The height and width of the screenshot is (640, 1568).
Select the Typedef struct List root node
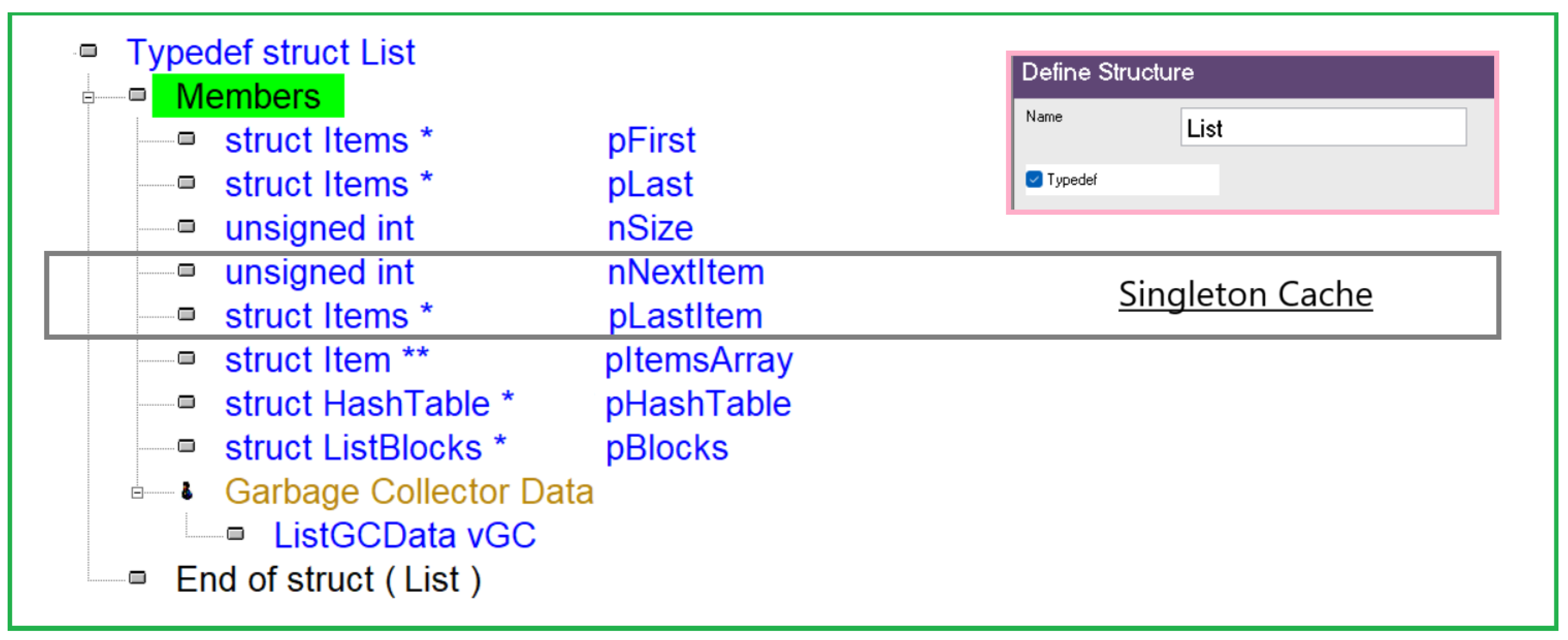(x=271, y=52)
